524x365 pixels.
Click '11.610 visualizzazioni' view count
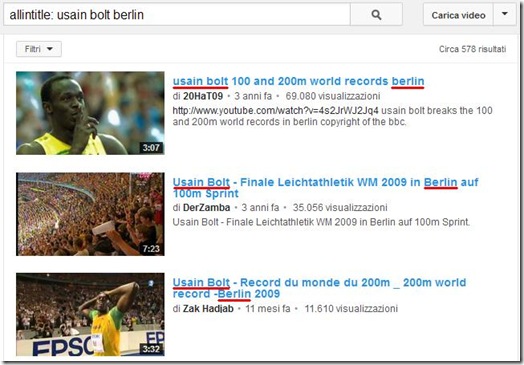click(x=351, y=309)
